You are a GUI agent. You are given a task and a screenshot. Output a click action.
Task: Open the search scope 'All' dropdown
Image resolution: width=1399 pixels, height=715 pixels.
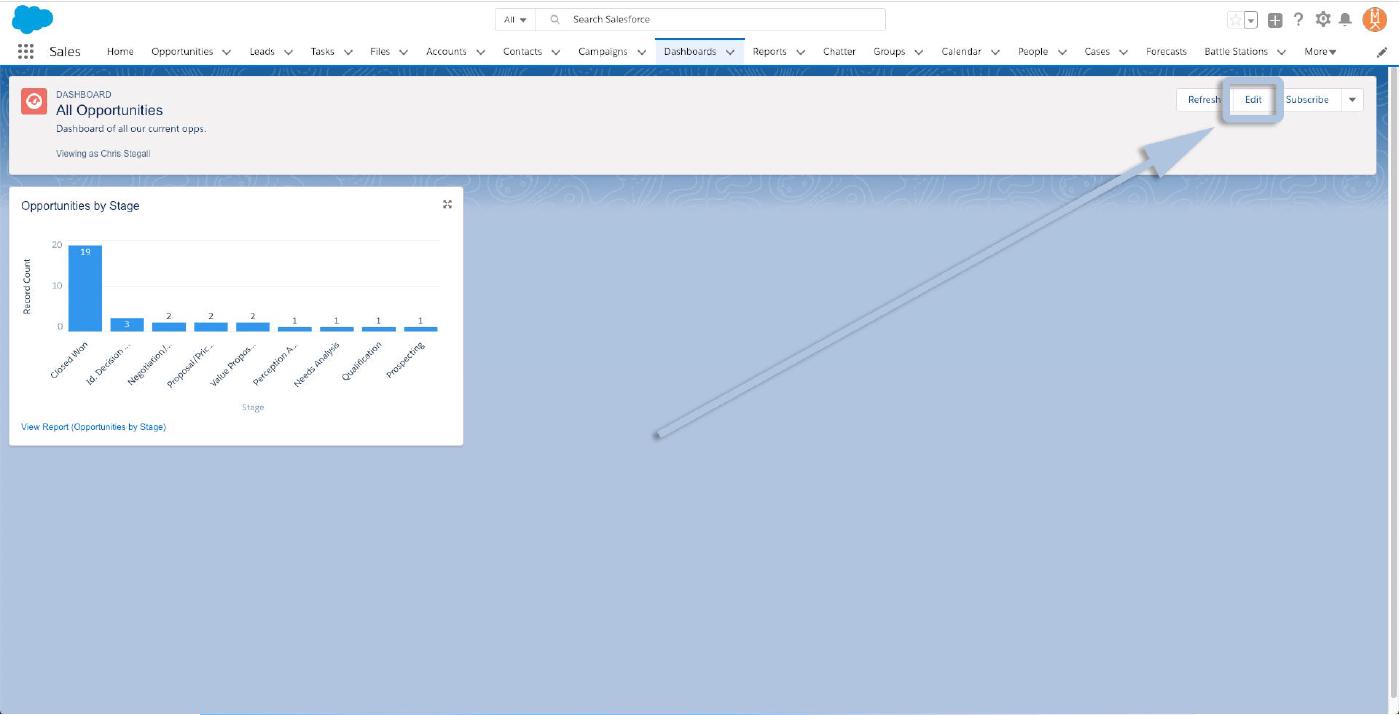[x=516, y=20]
